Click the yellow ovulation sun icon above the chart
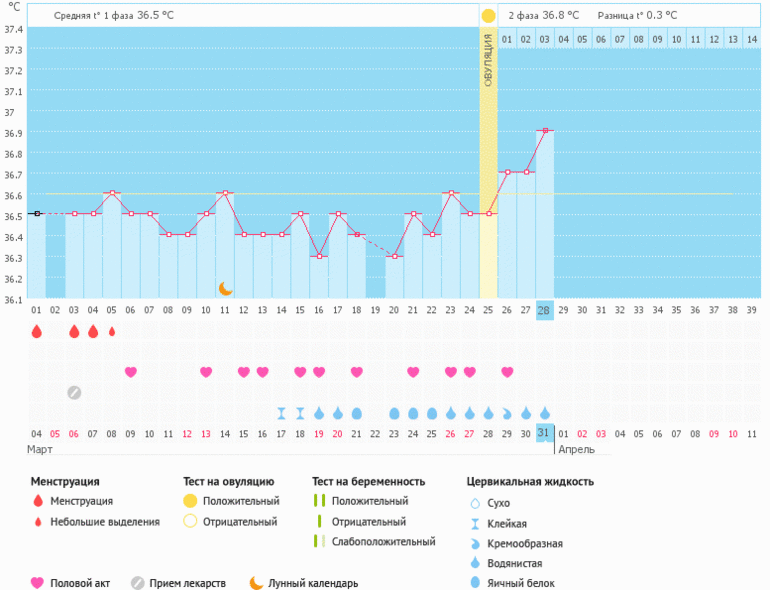Viewport: 770px width, 590px height. tap(488, 16)
